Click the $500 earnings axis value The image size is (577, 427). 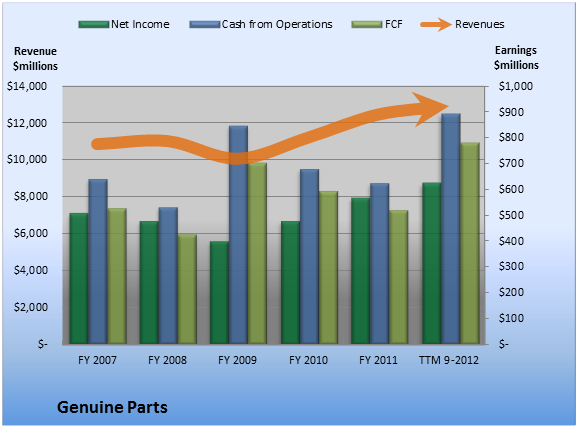click(511, 215)
